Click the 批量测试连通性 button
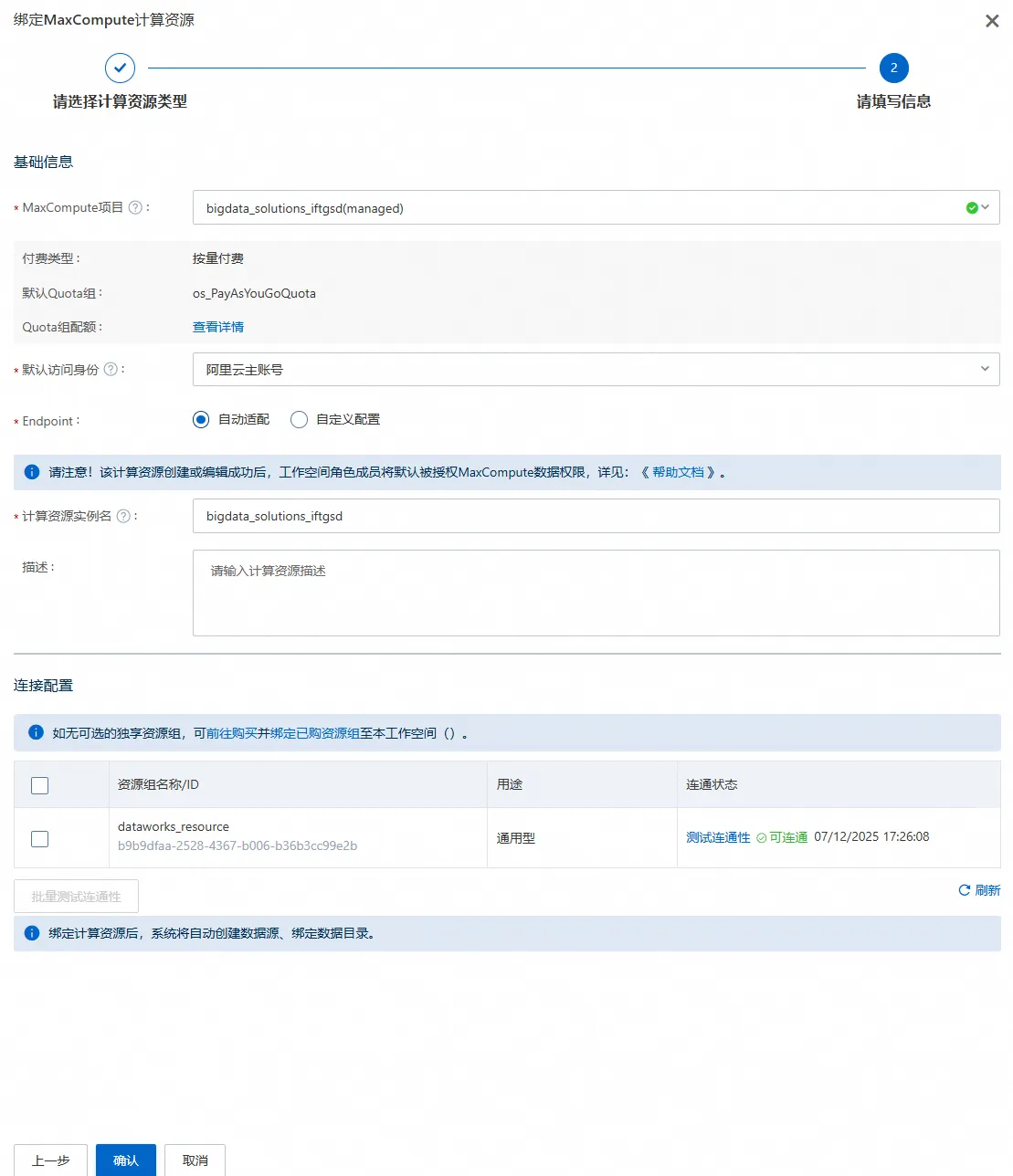The width and height of the screenshot is (1013, 1176). tap(76, 897)
